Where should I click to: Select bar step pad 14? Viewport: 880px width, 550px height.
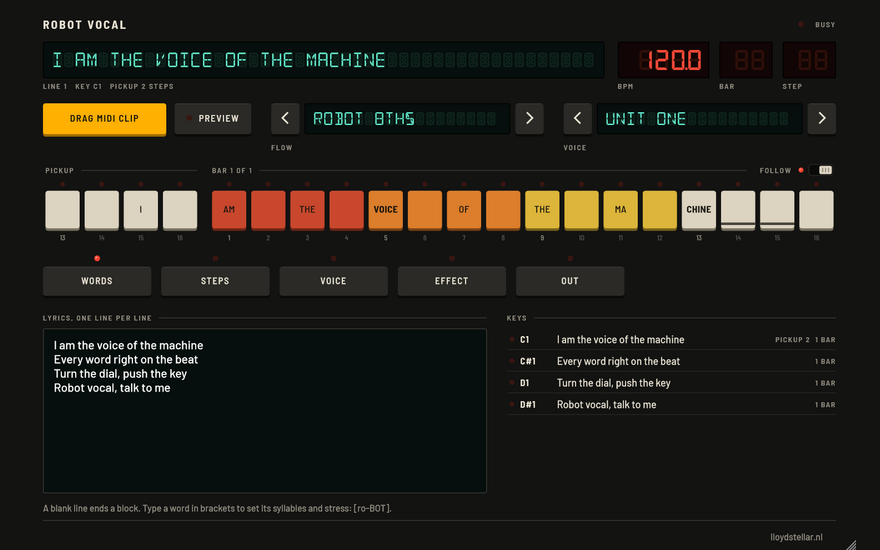tap(738, 210)
